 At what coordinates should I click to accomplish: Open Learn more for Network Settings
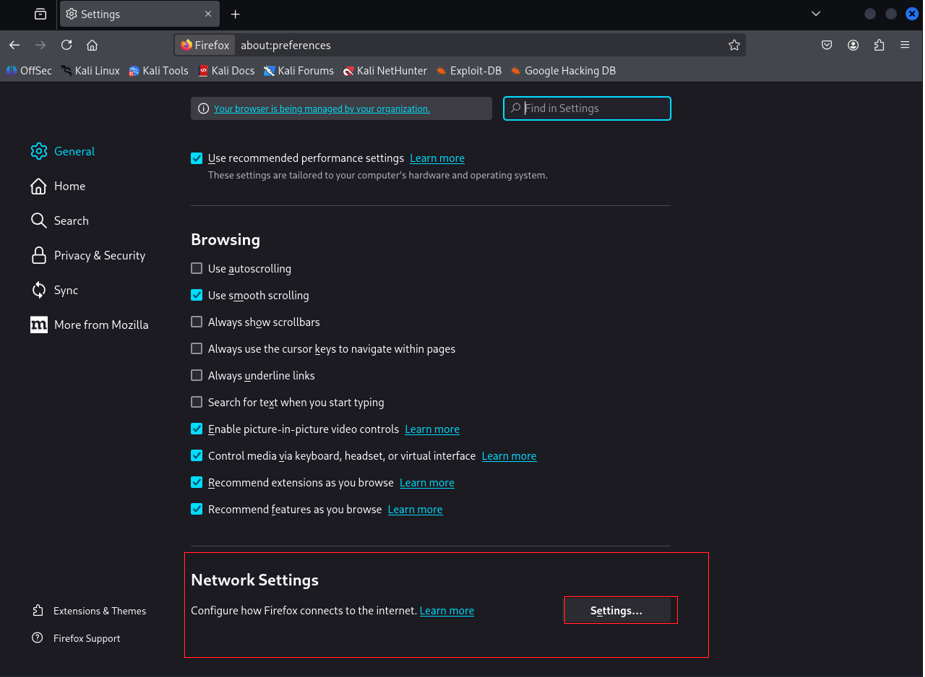(x=447, y=611)
